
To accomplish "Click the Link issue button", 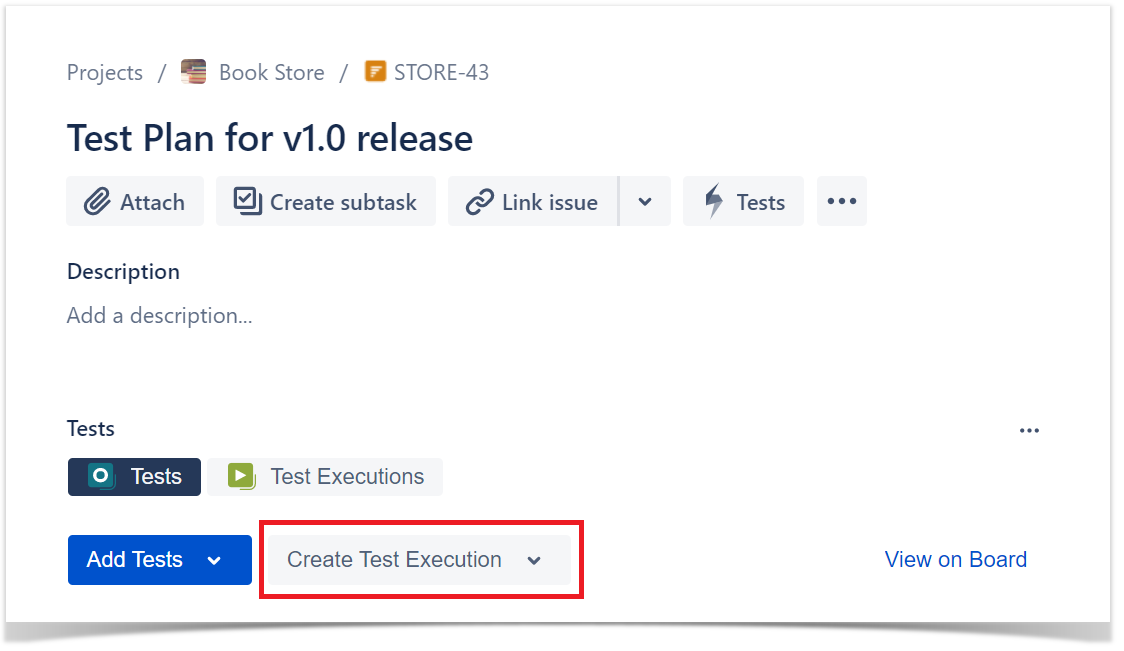I will click(x=533, y=201).
